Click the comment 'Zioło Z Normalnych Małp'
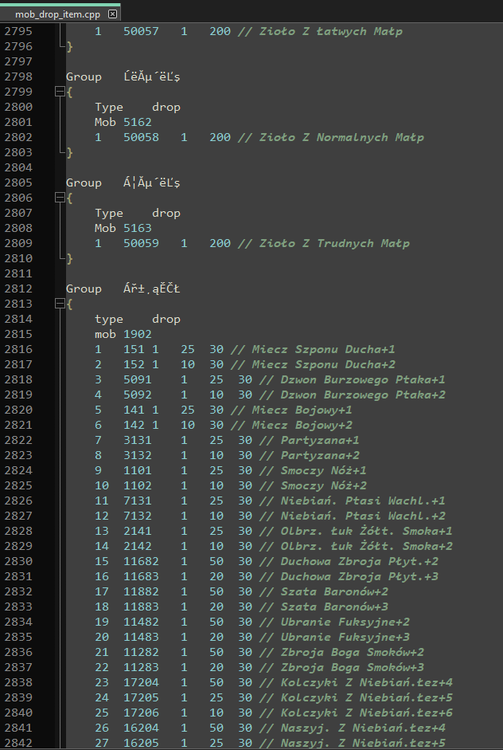This screenshot has width=503, height=750. point(341,138)
